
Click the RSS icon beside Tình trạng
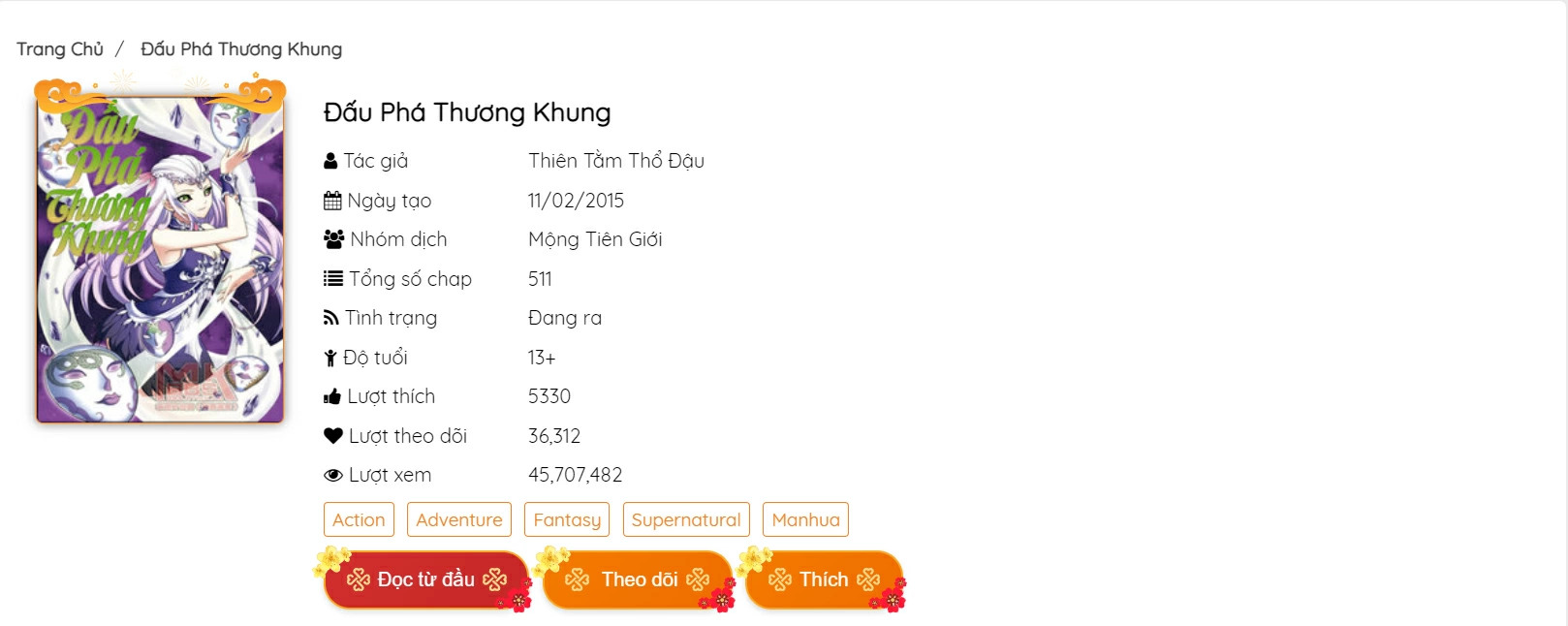point(331,319)
